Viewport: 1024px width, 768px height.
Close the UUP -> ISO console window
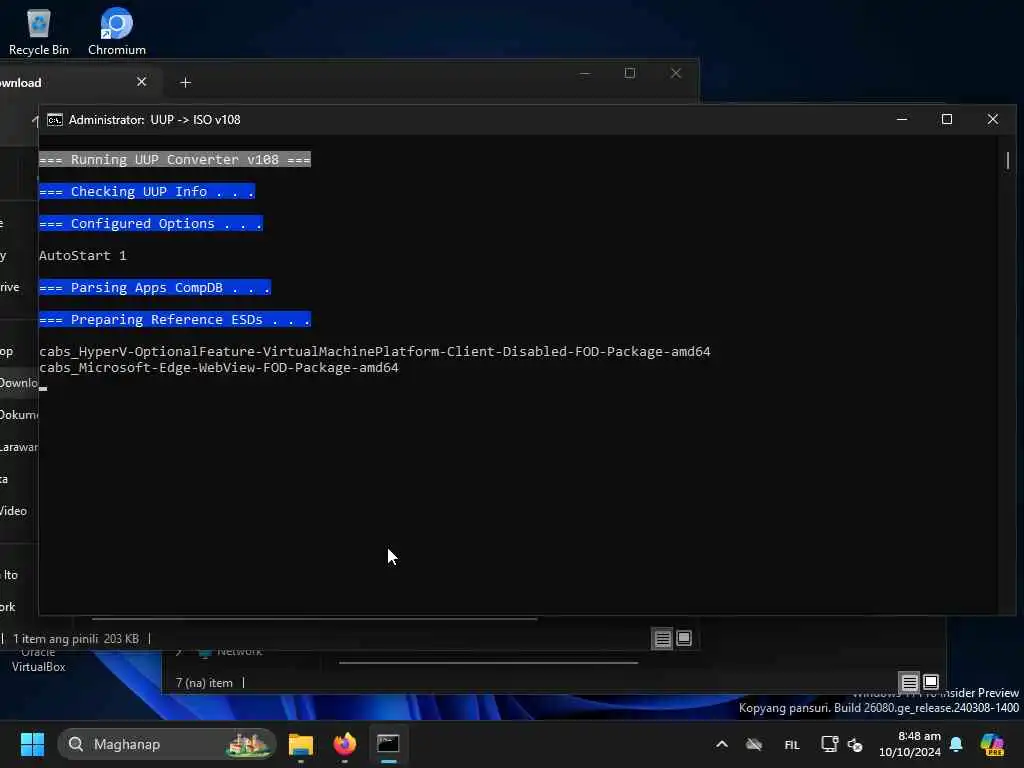(992, 120)
